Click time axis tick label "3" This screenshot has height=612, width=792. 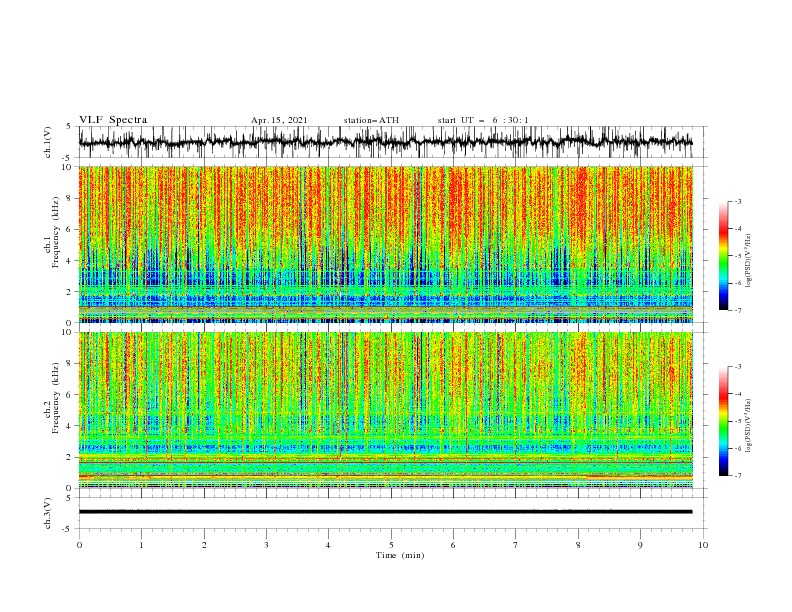[x=266, y=545]
